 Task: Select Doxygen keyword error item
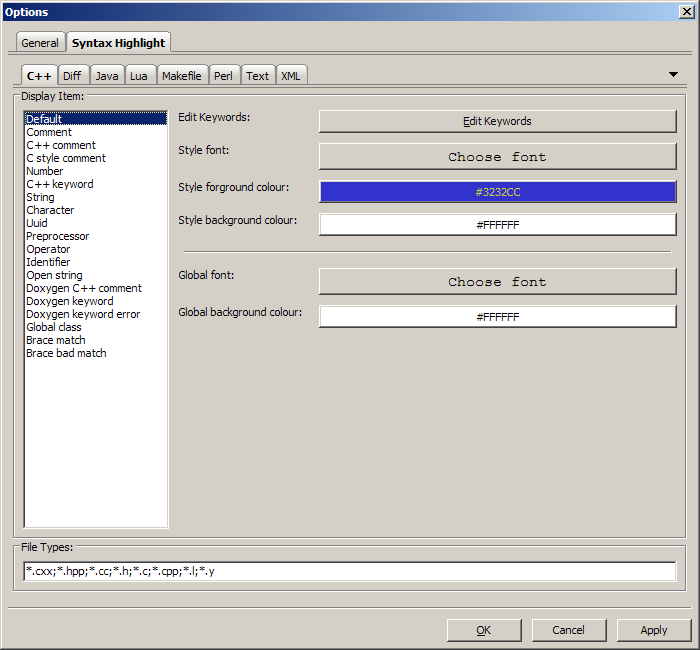pos(83,314)
